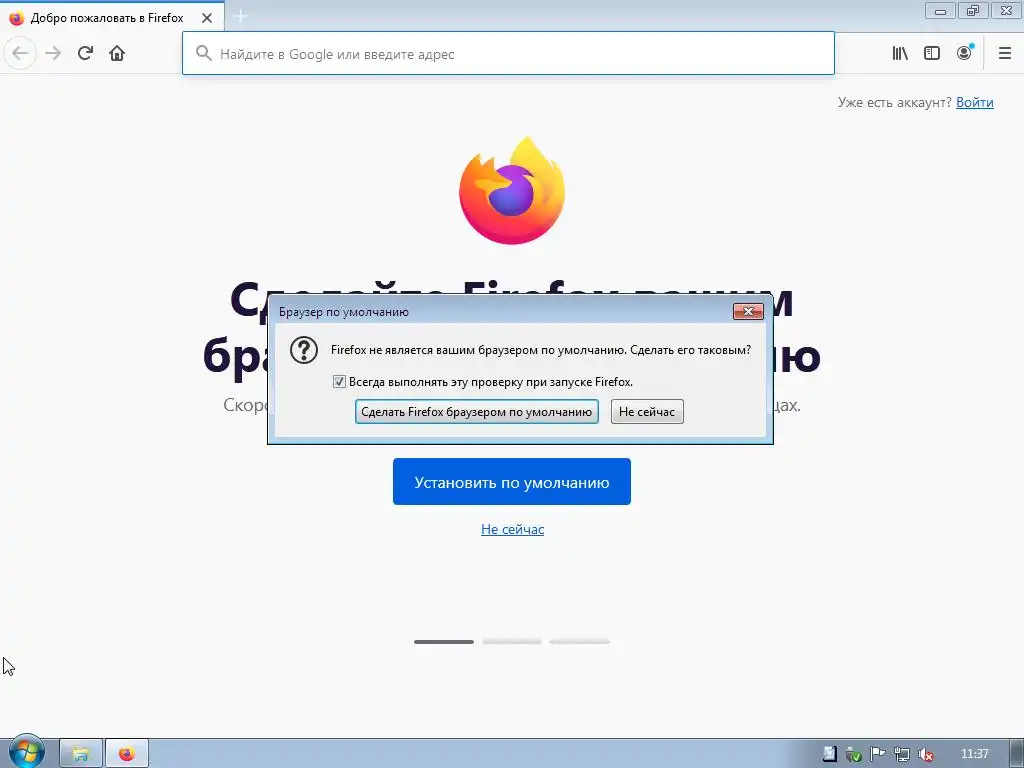
Task: Click the safely remove hardware tray icon
Action: (854, 754)
